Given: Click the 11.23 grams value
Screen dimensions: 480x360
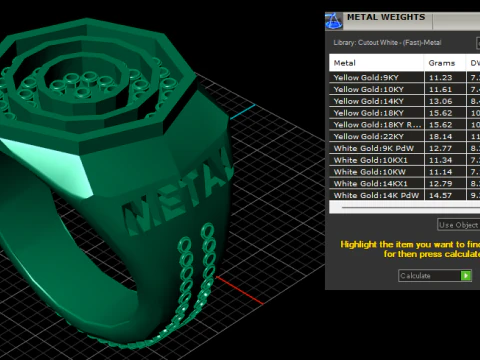Looking at the screenshot, I should [x=440, y=78].
